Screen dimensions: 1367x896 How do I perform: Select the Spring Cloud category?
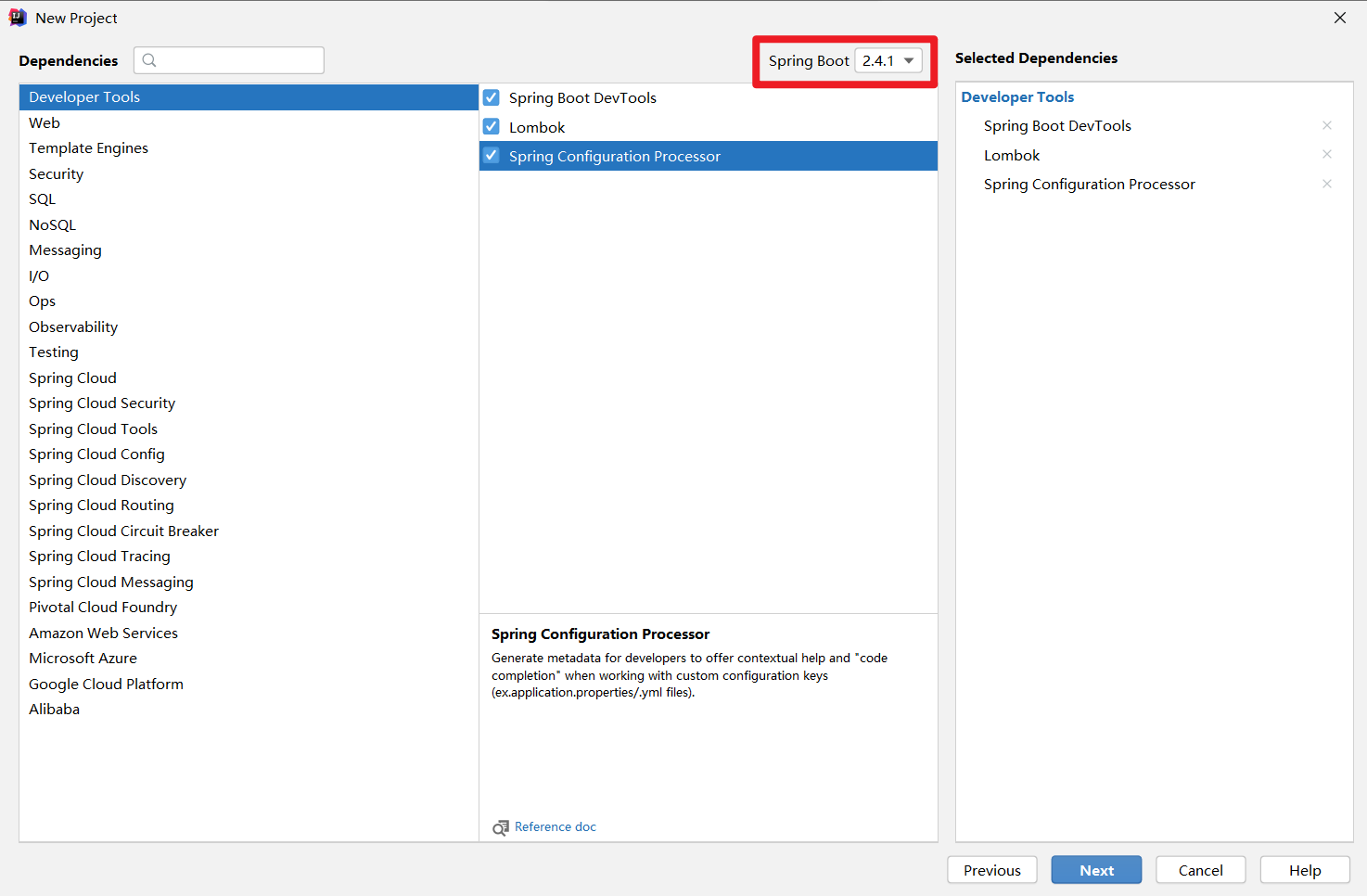[249, 378]
